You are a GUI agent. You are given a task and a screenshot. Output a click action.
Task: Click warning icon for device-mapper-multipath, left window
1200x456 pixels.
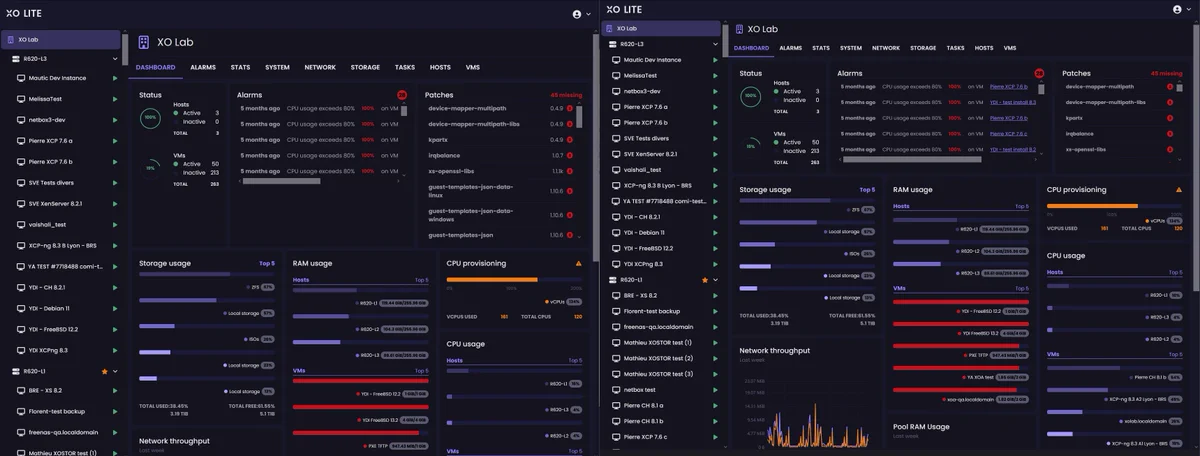pyautogui.click(x=569, y=108)
